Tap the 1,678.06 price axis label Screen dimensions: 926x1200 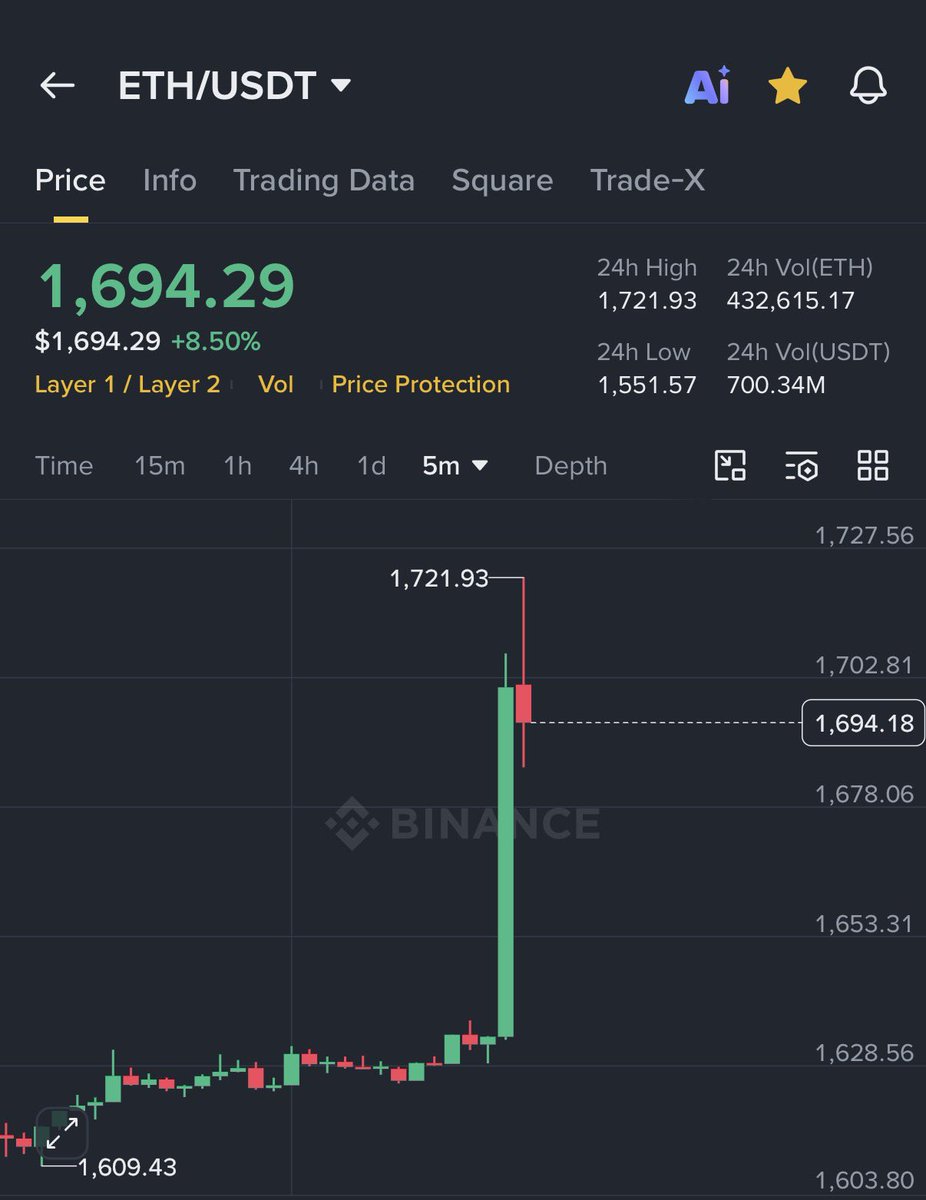coord(864,794)
